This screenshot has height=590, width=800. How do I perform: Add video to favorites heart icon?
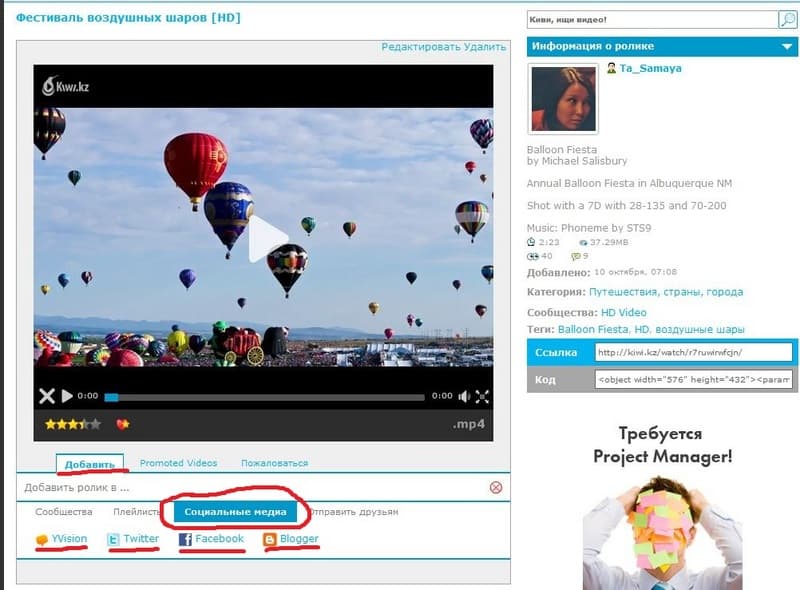(x=123, y=424)
